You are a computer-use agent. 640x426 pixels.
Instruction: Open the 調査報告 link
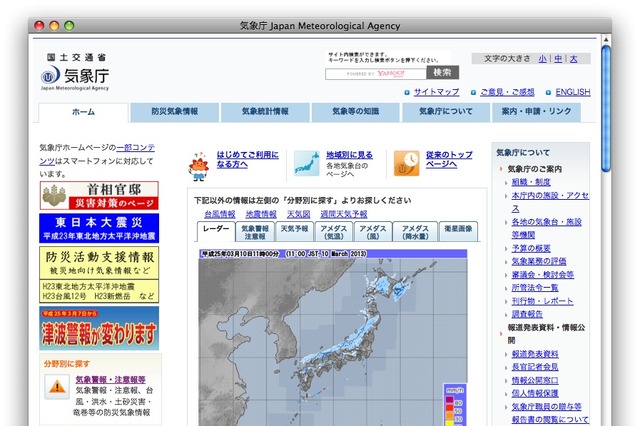pos(527,314)
